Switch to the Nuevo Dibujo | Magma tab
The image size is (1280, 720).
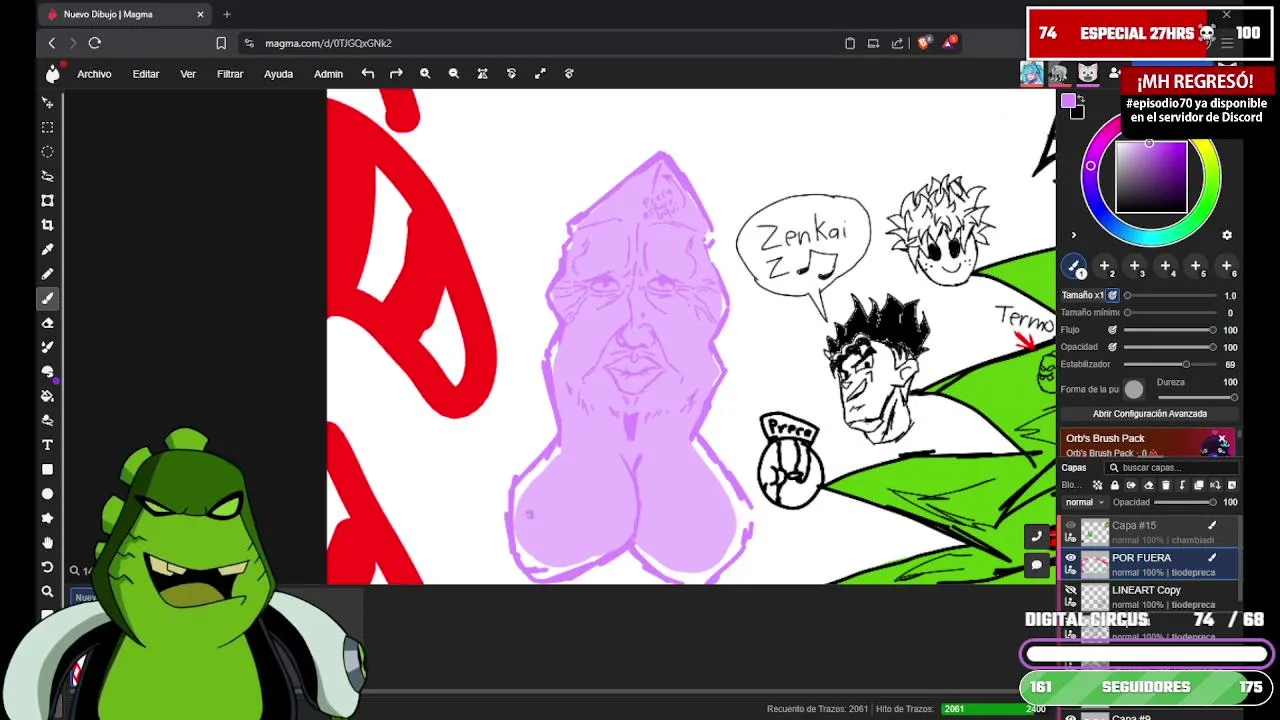[125, 14]
